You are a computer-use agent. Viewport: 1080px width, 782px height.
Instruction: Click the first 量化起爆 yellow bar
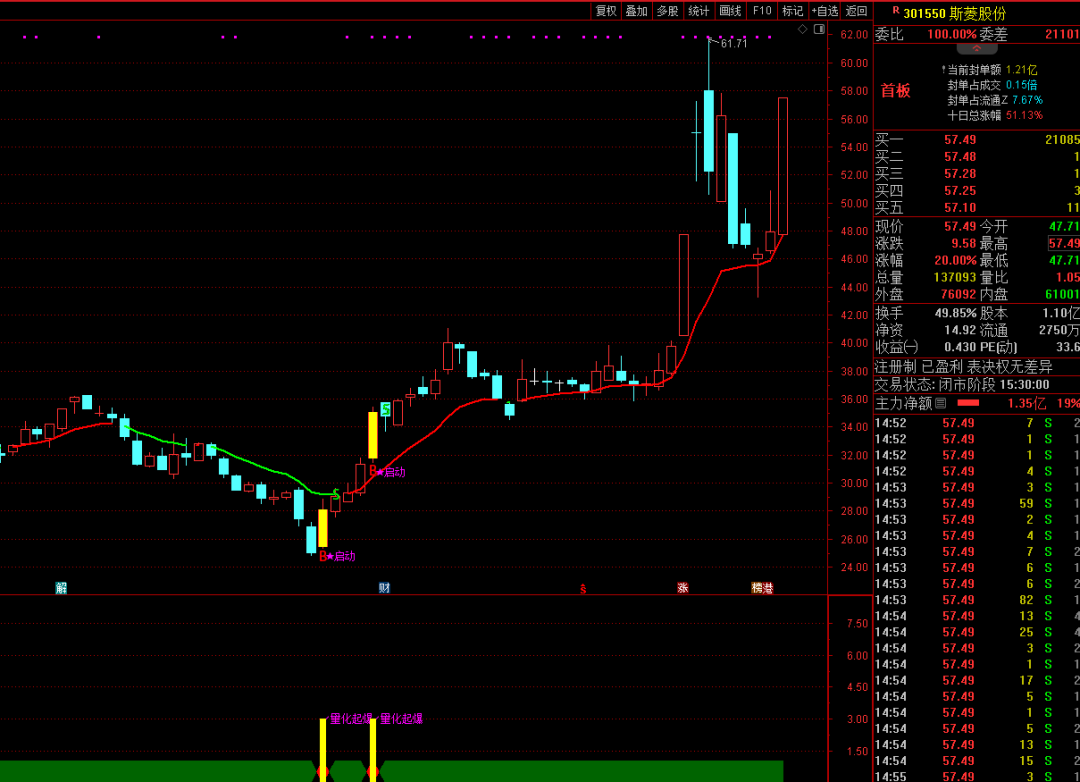pos(322,748)
